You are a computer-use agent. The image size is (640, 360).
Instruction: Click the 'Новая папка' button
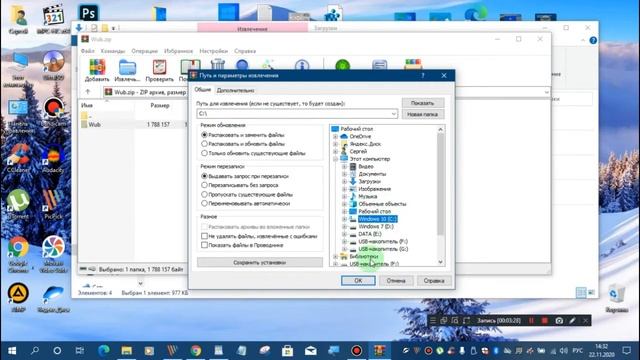point(422,114)
